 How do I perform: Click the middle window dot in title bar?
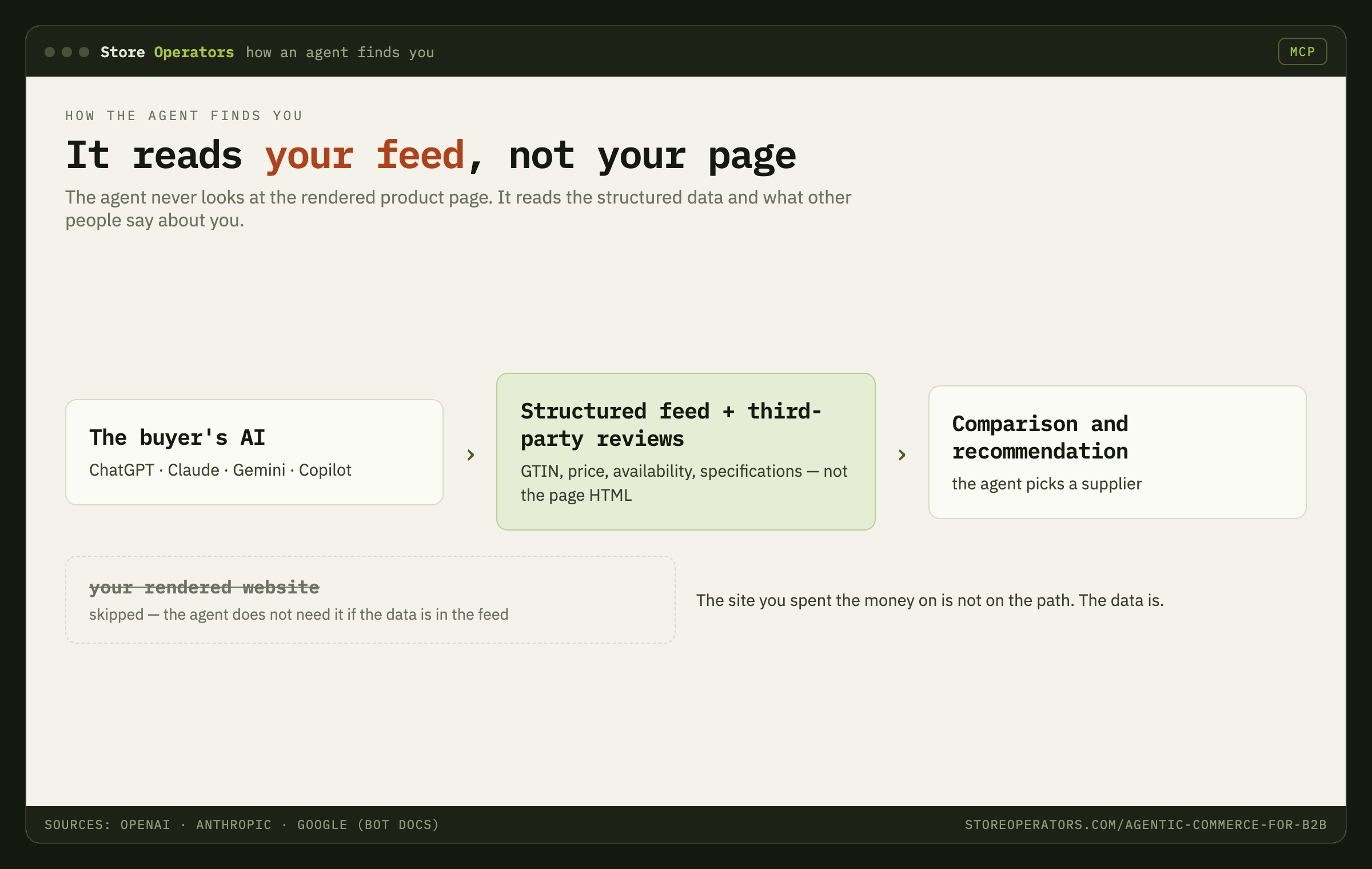67,52
